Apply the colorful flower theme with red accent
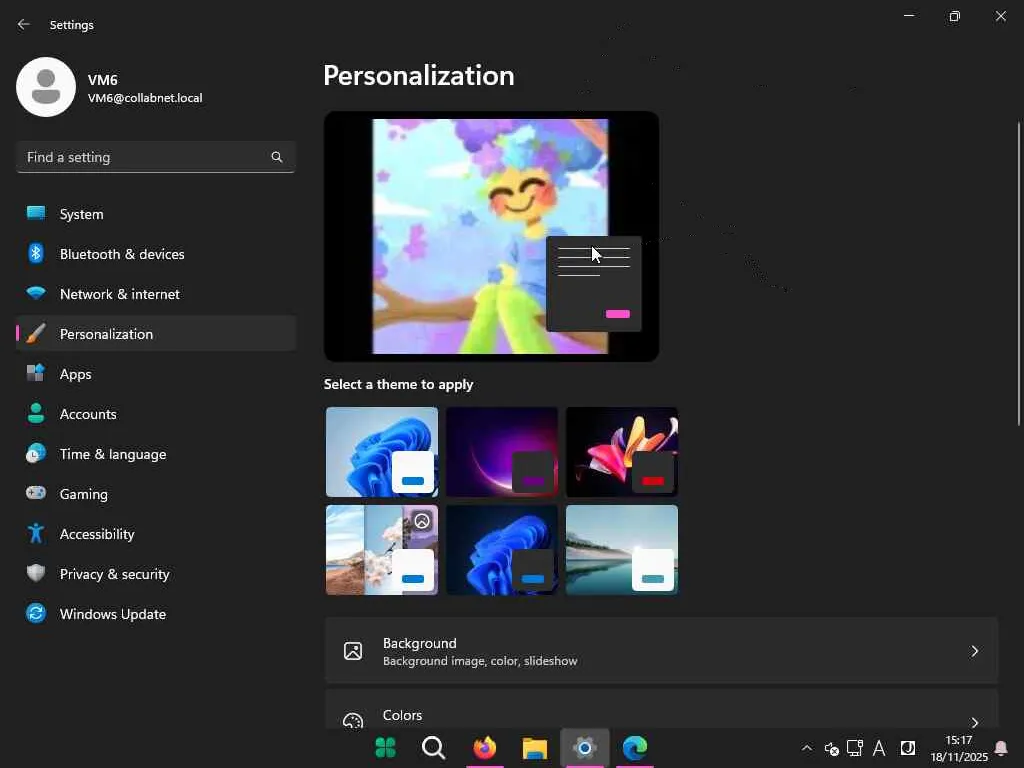The height and width of the screenshot is (768, 1024). coord(622,452)
